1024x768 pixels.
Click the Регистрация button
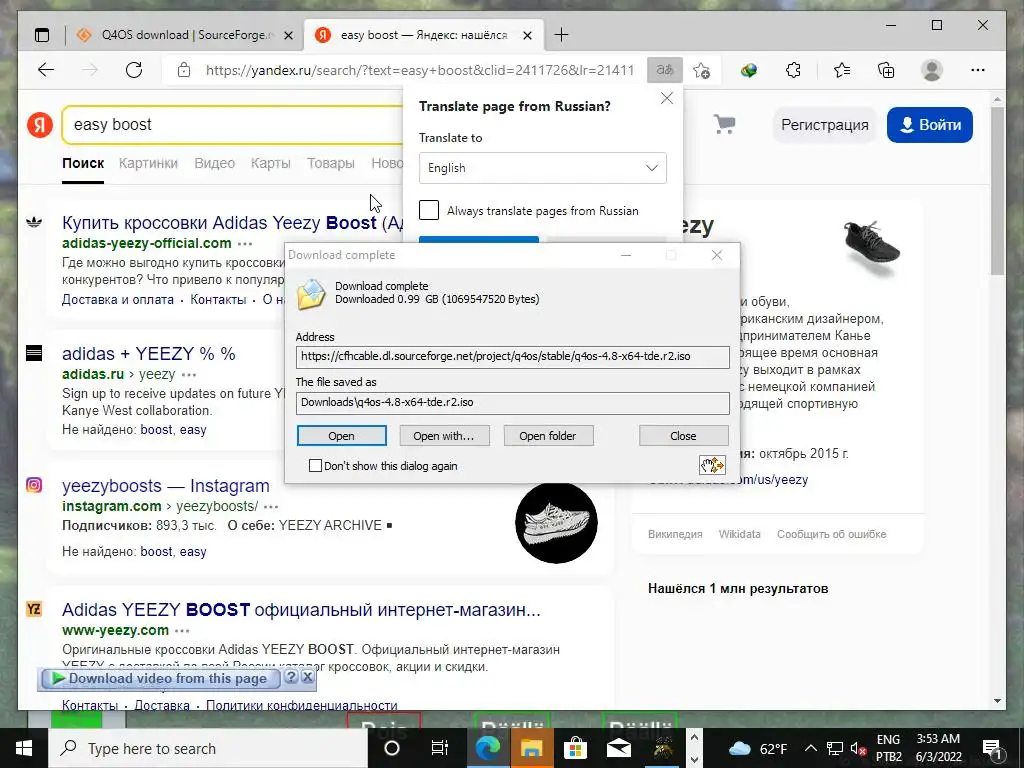click(825, 125)
